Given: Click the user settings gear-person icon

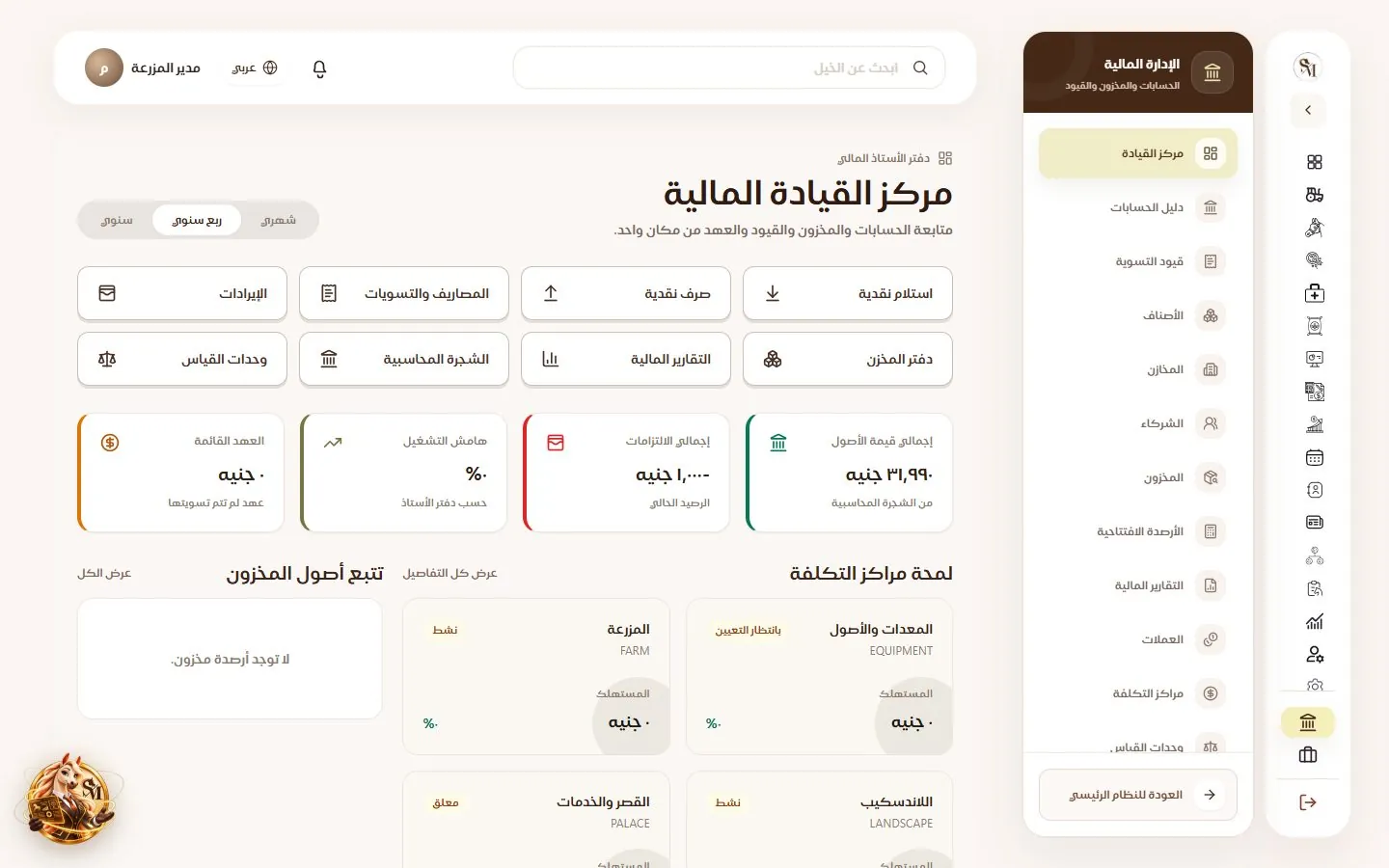Looking at the screenshot, I should pos(1314,654).
